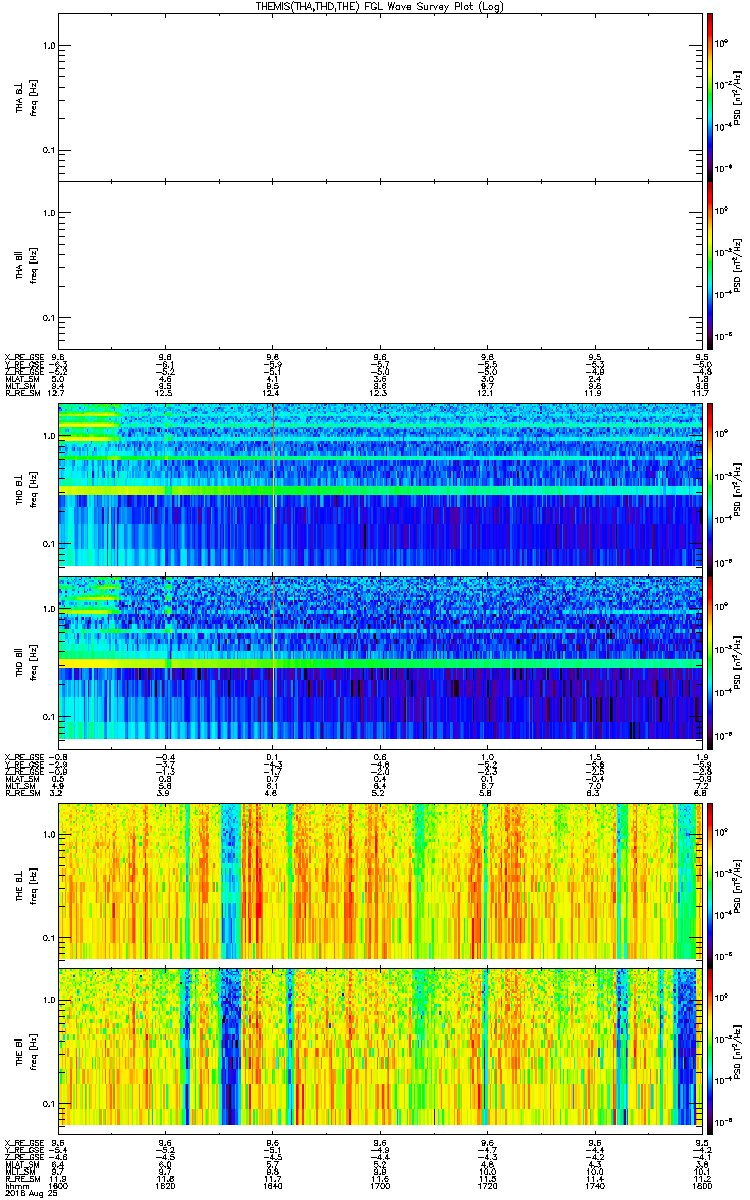Click the THE B-parallel spectrogram panel
This screenshot has width=750, height=1200.
(381, 1051)
